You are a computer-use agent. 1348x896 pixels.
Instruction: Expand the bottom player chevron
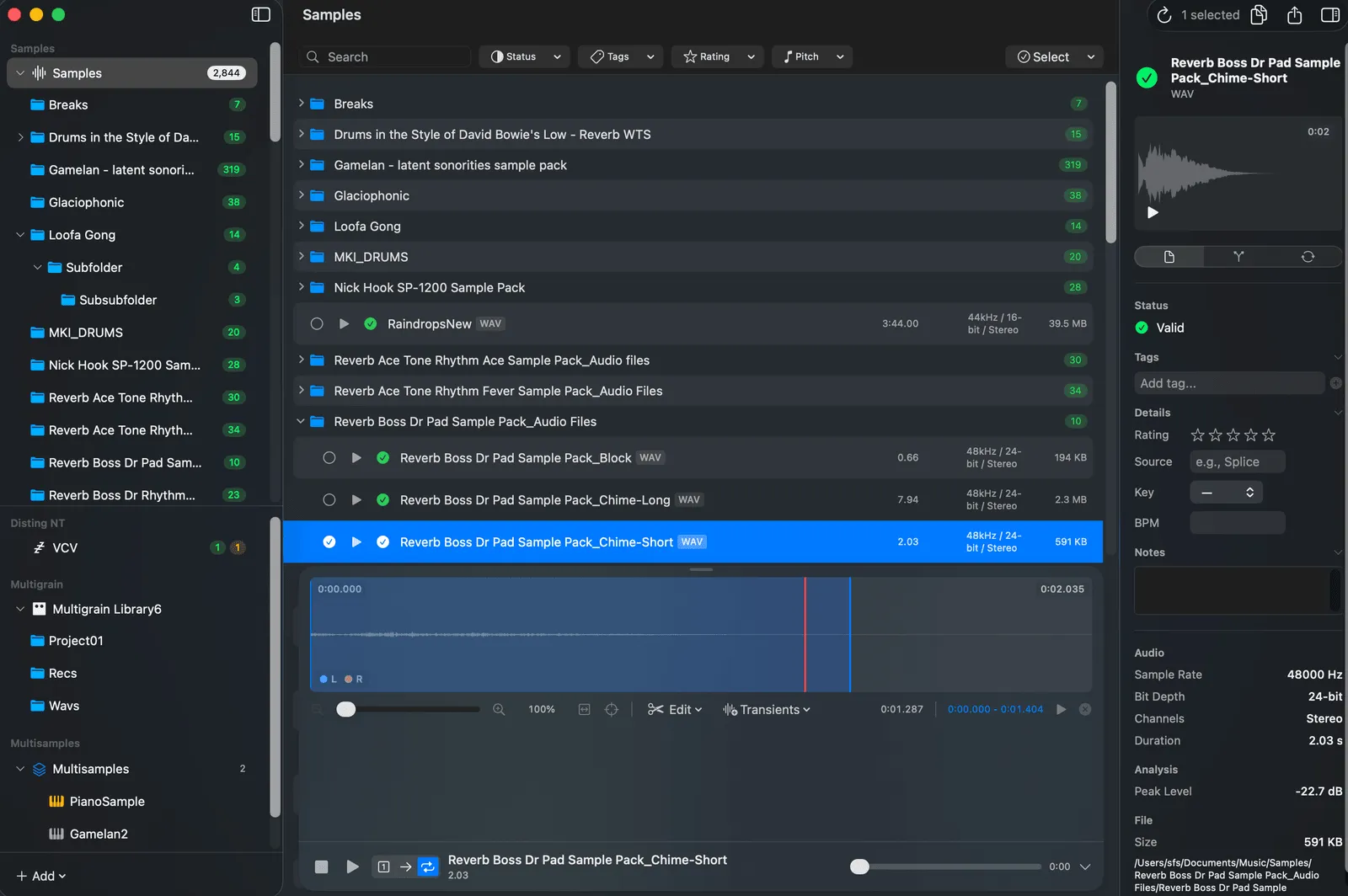tap(1085, 867)
